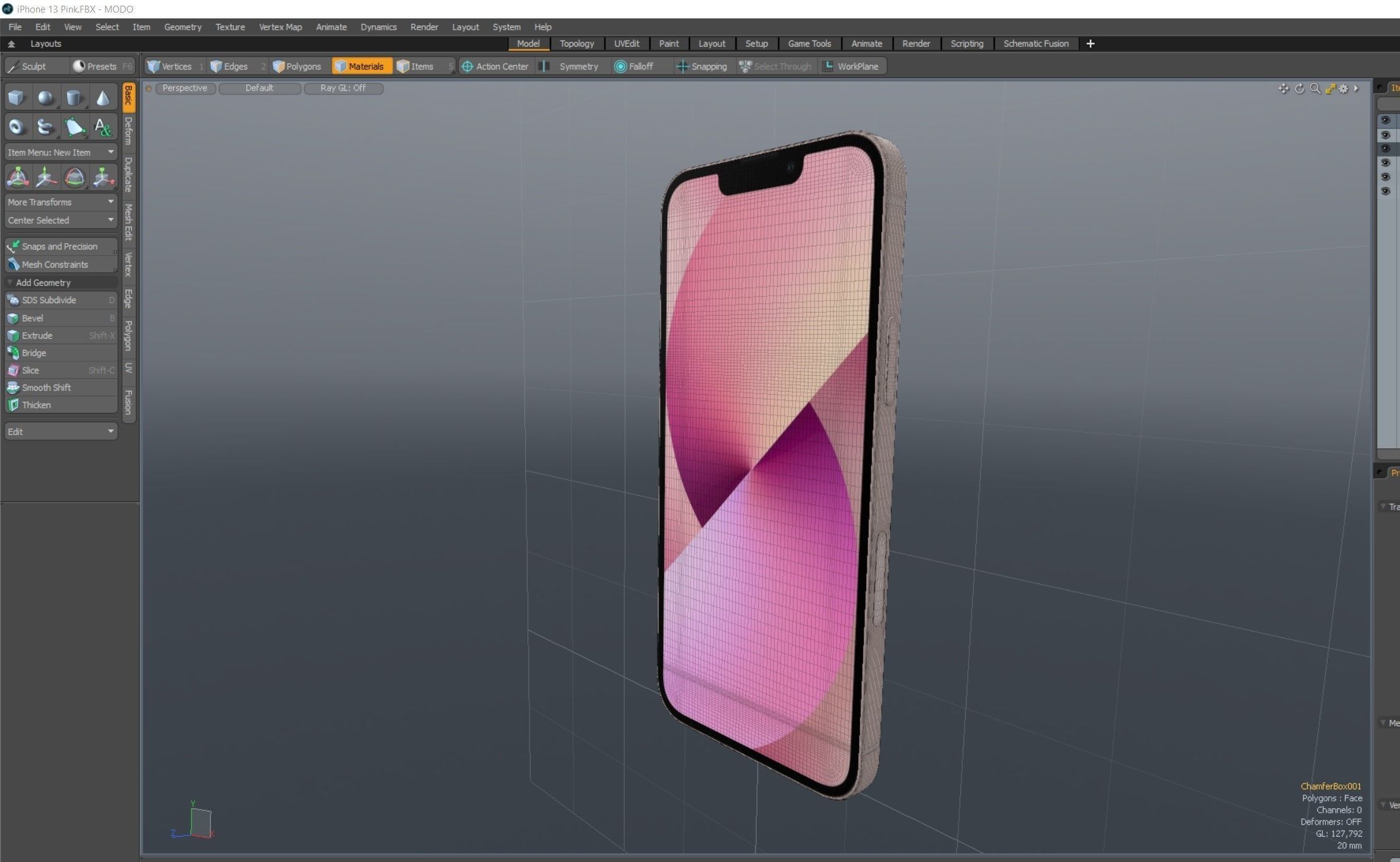Screen dimensions: 1400x862
Task: Activate the Move tool icon
Action: 45,177
